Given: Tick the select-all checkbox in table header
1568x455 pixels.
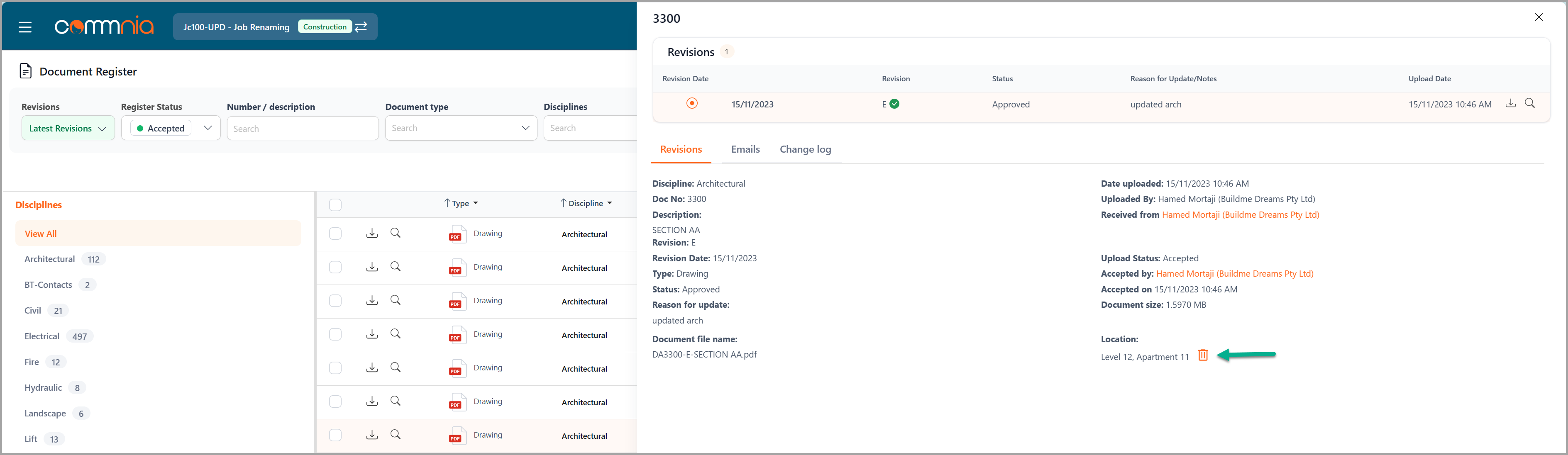Looking at the screenshot, I should pos(335,204).
